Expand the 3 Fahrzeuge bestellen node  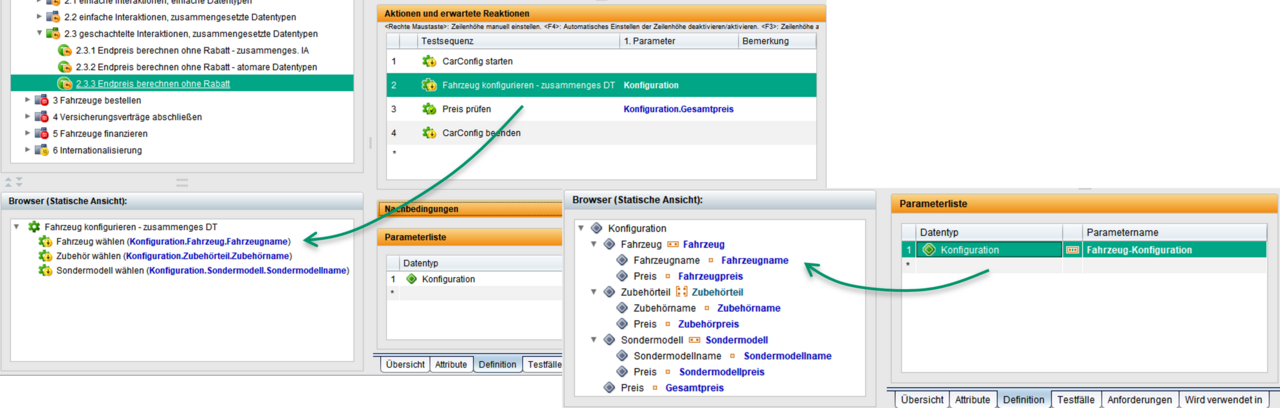click(28, 100)
